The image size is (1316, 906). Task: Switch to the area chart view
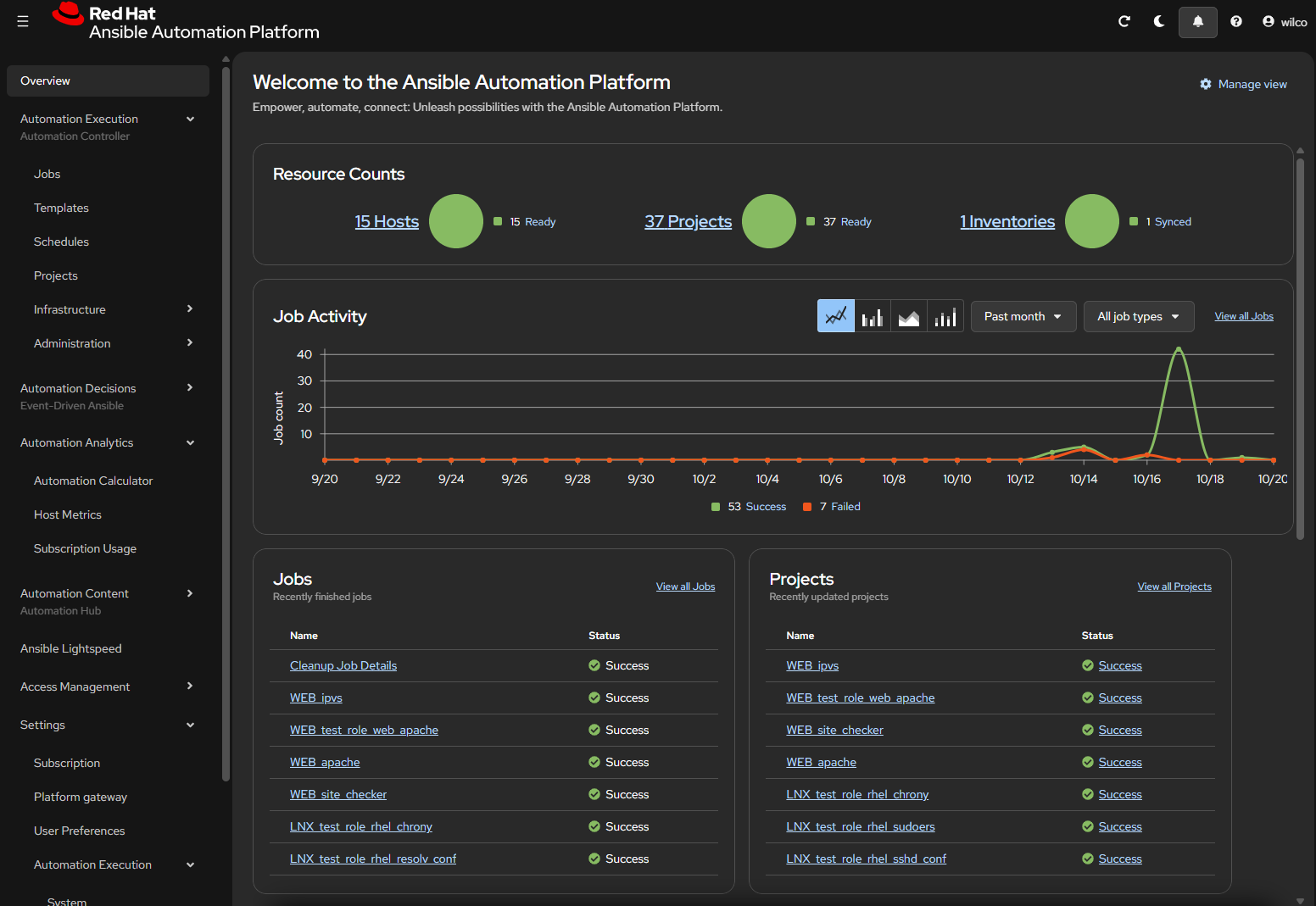pos(909,316)
